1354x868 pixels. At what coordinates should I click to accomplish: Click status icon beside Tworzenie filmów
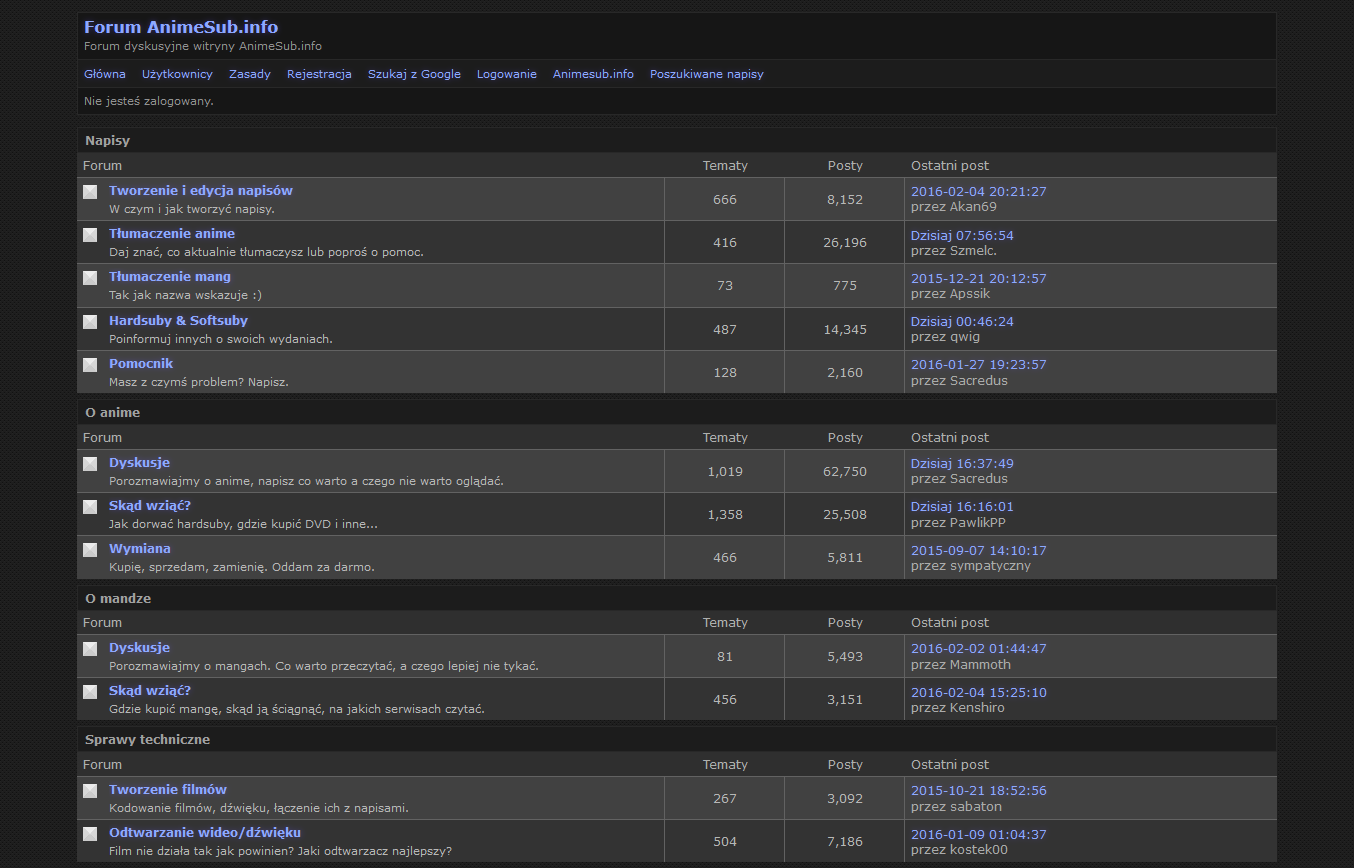click(x=90, y=791)
